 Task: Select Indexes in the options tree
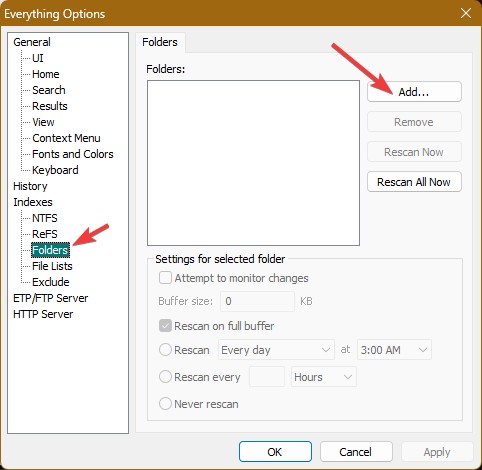coord(33,202)
